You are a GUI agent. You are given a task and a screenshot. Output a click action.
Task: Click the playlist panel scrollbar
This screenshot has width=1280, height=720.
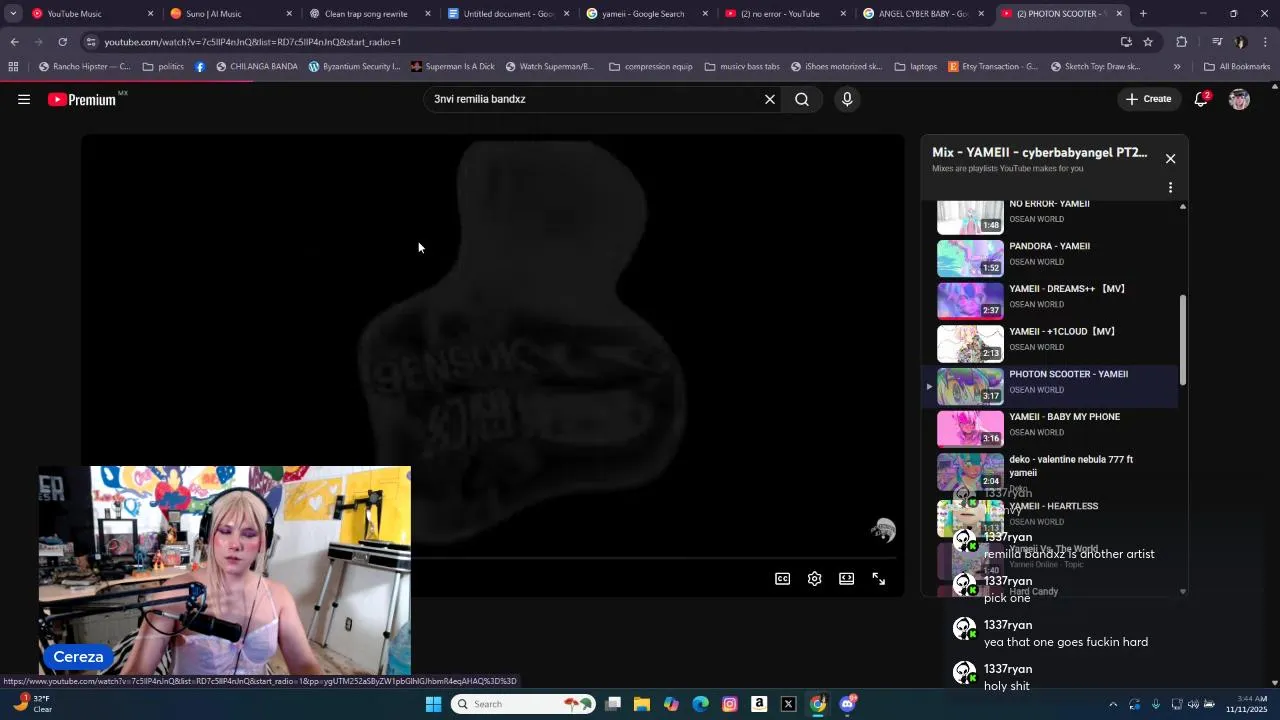[1183, 340]
